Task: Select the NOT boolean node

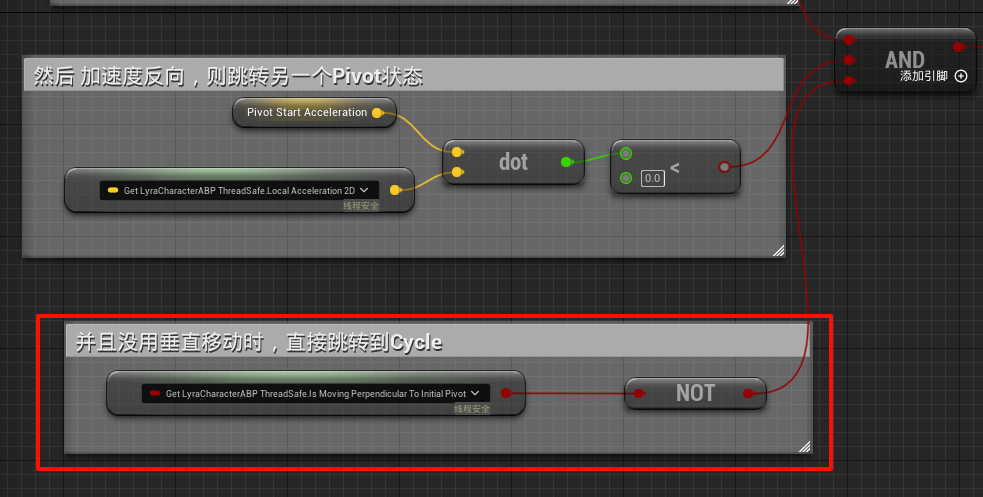Action: coord(695,394)
